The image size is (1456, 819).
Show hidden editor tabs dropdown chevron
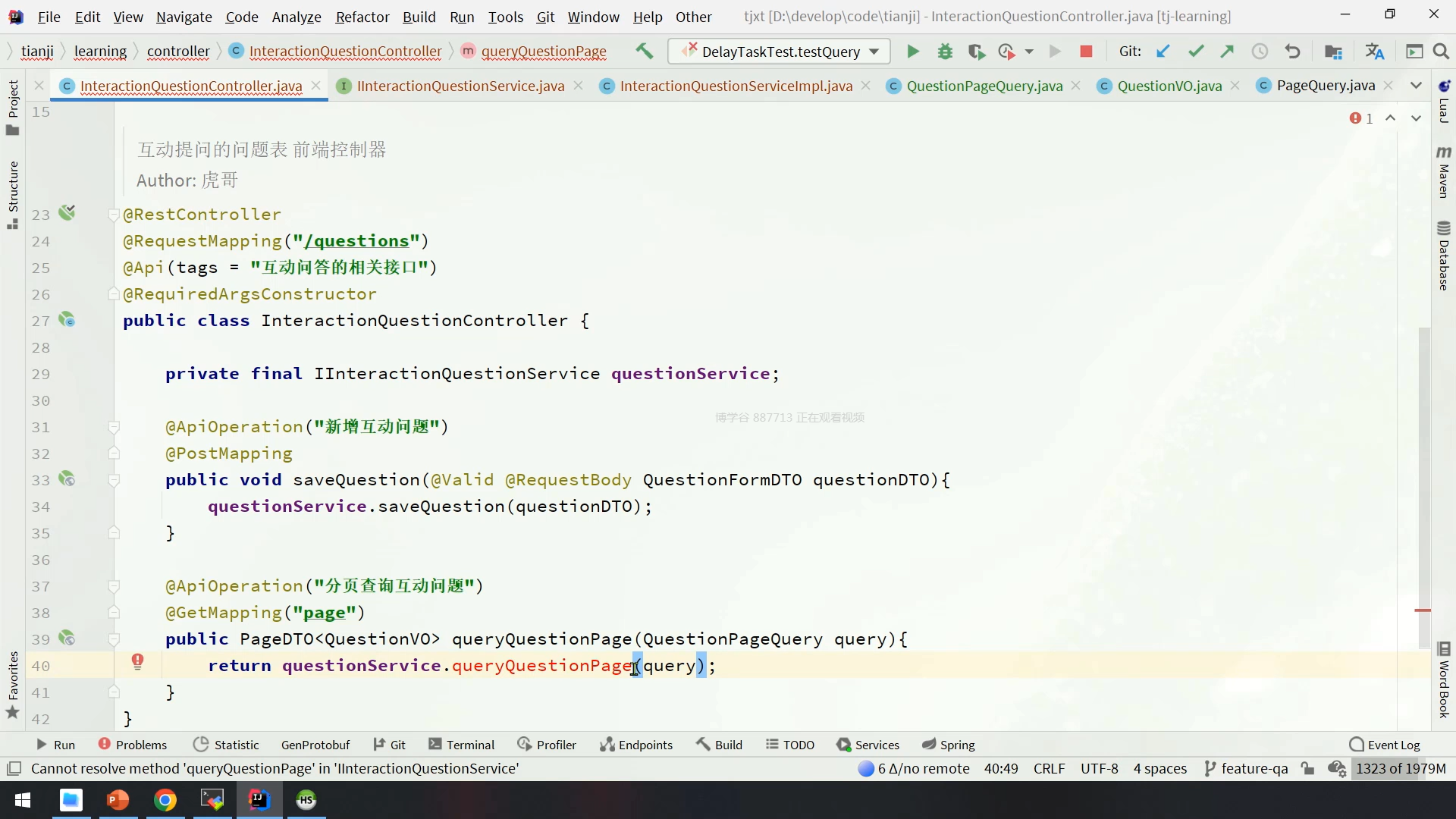1416,86
